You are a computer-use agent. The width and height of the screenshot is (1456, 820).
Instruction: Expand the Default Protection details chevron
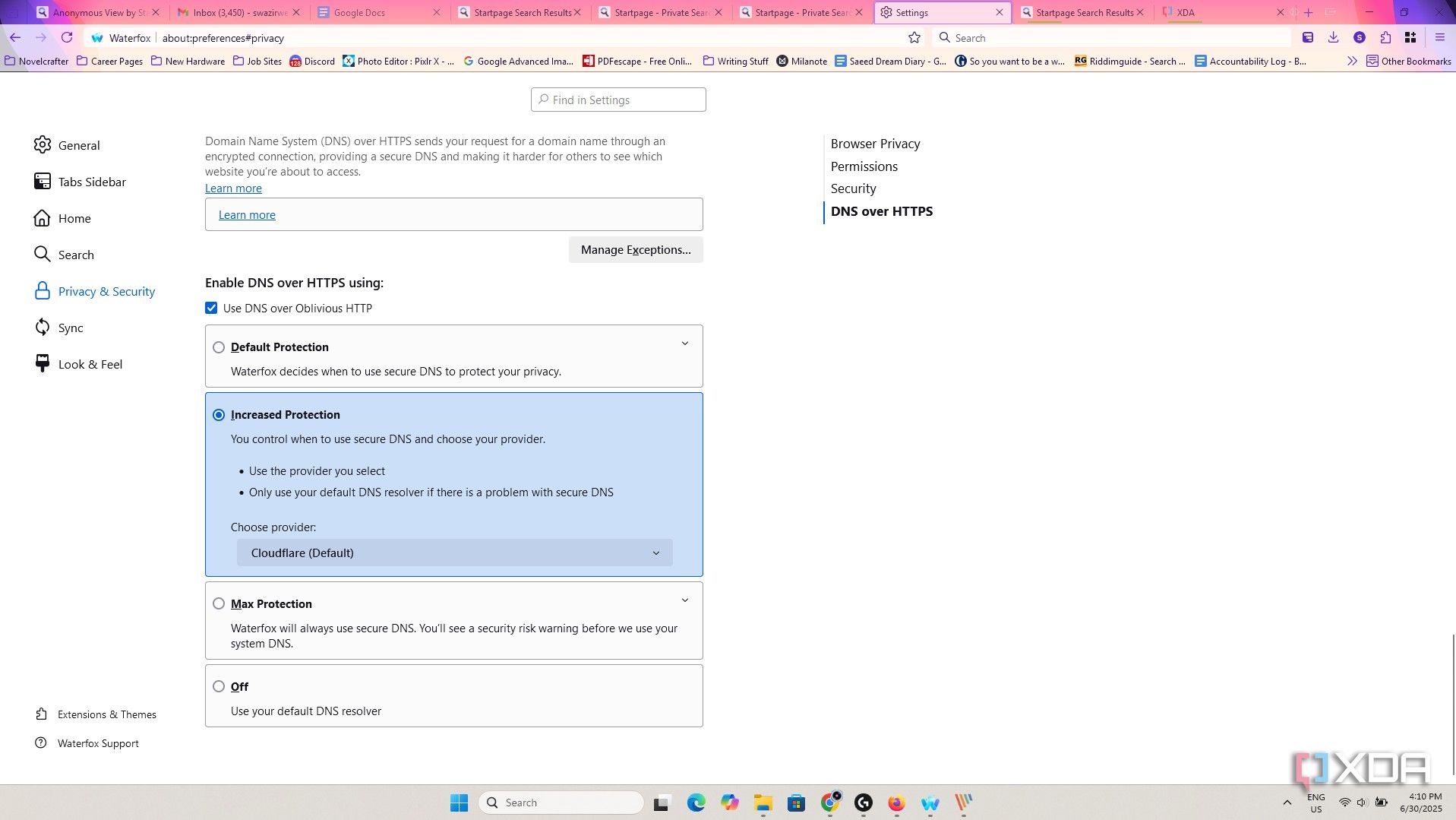[684, 344]
